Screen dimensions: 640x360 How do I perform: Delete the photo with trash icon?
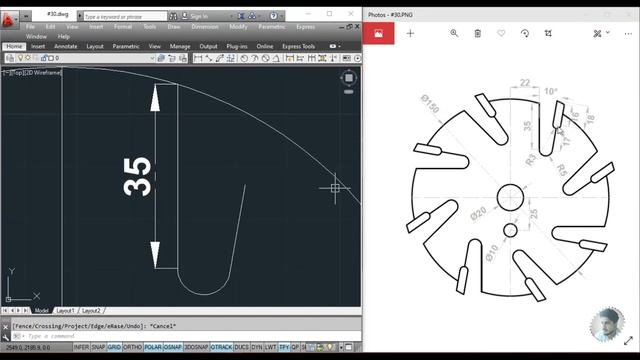tap(478, 33)
